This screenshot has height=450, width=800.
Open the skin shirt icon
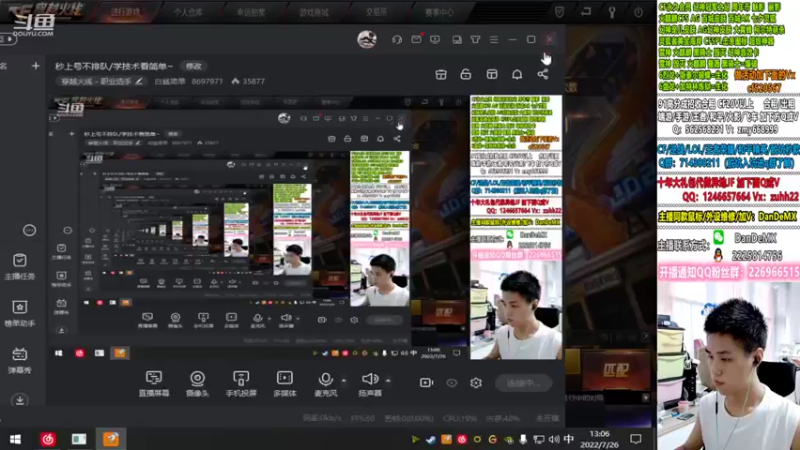point(475,39)
